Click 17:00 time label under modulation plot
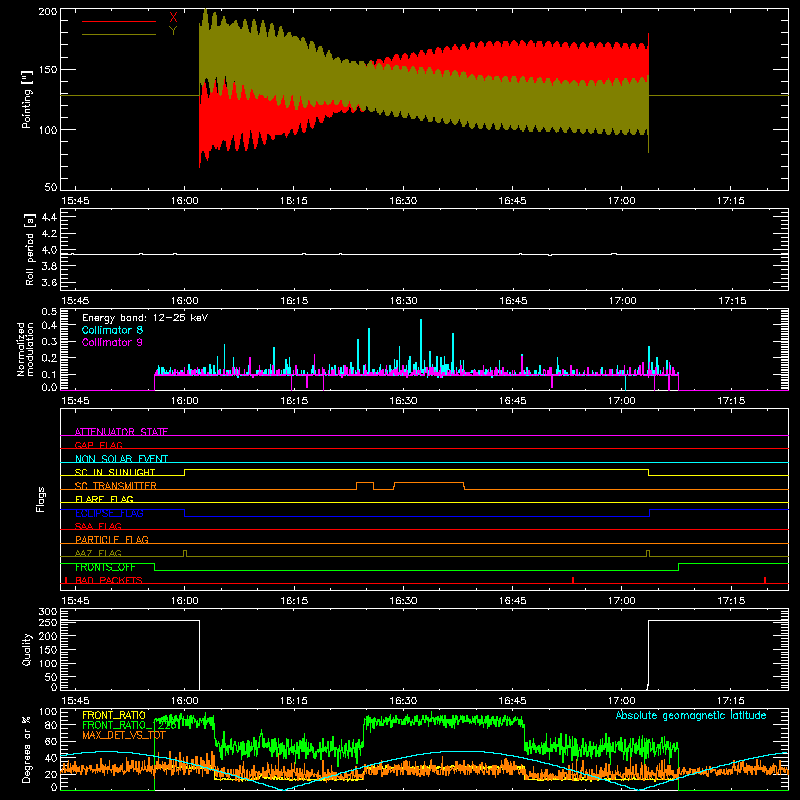The height and width of the screenshot is (800, 800). (x=622, y=401)
